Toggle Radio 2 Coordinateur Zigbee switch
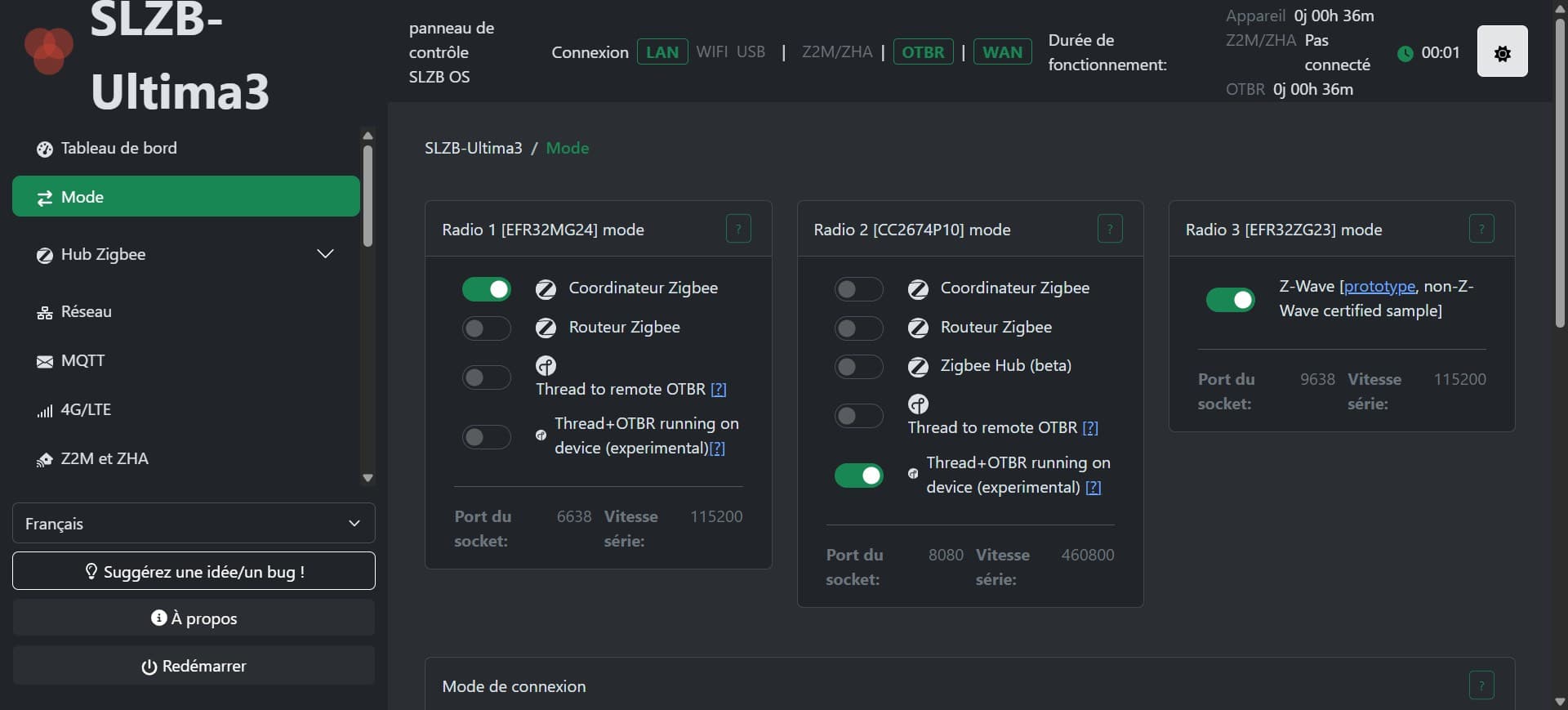 [x=859, y=288]
